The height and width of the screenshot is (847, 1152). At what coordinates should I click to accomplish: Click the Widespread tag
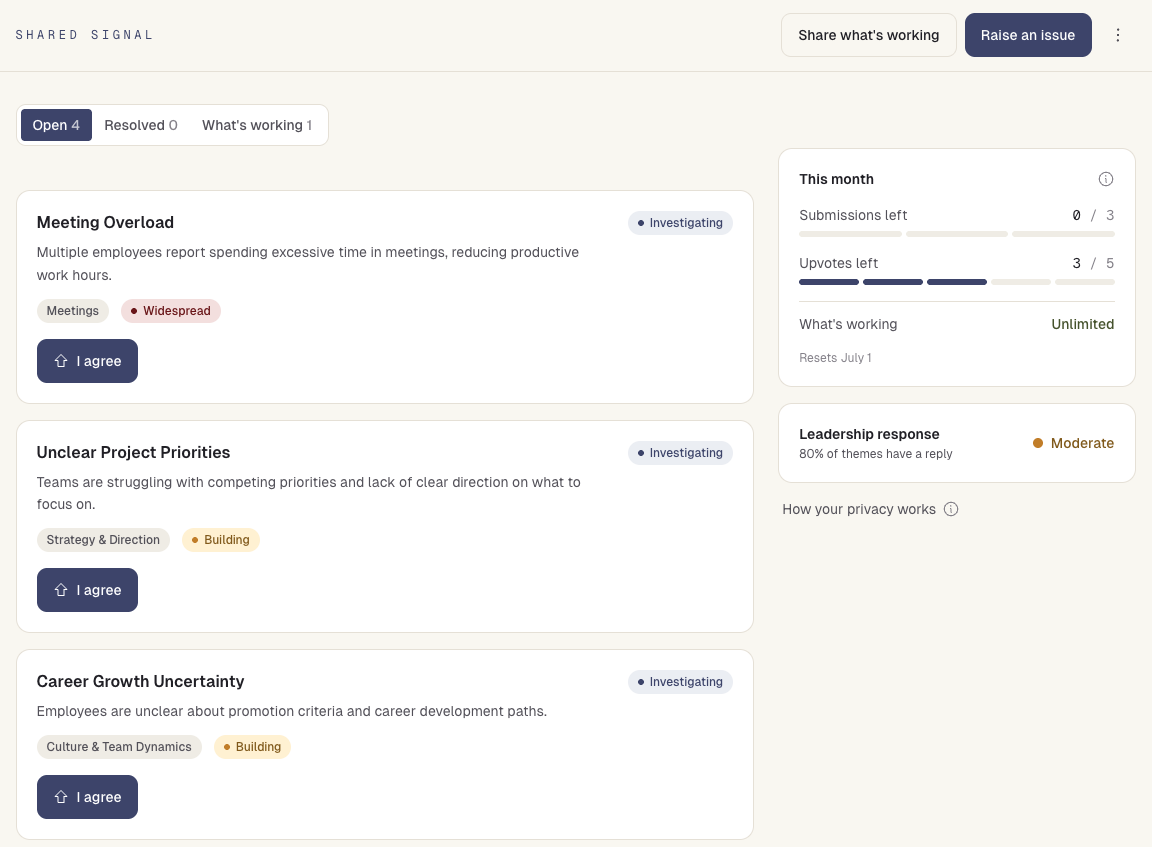coord(170,311)
